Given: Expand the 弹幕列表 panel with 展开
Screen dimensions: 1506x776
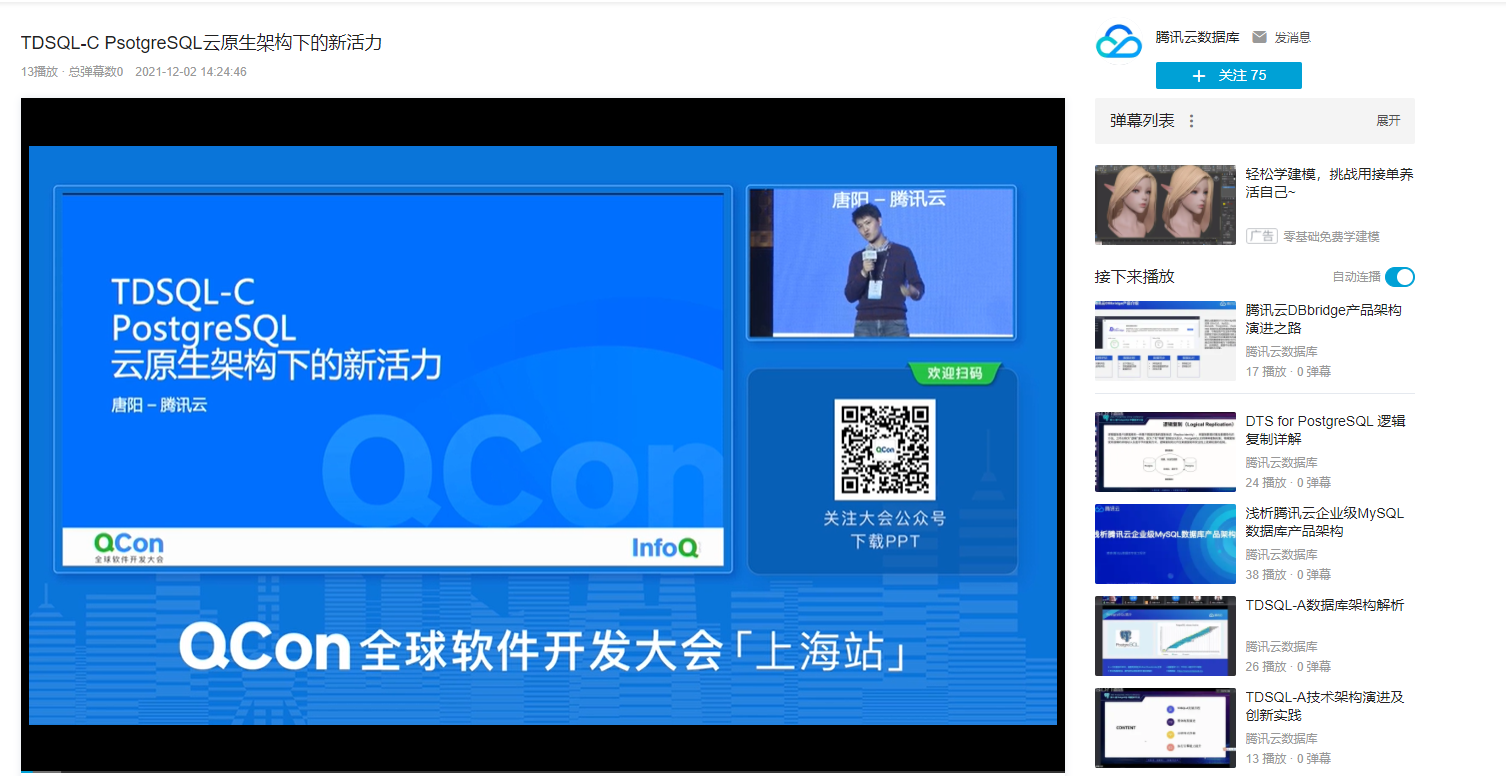Looking at the screenshot, I should [1388, 121].
